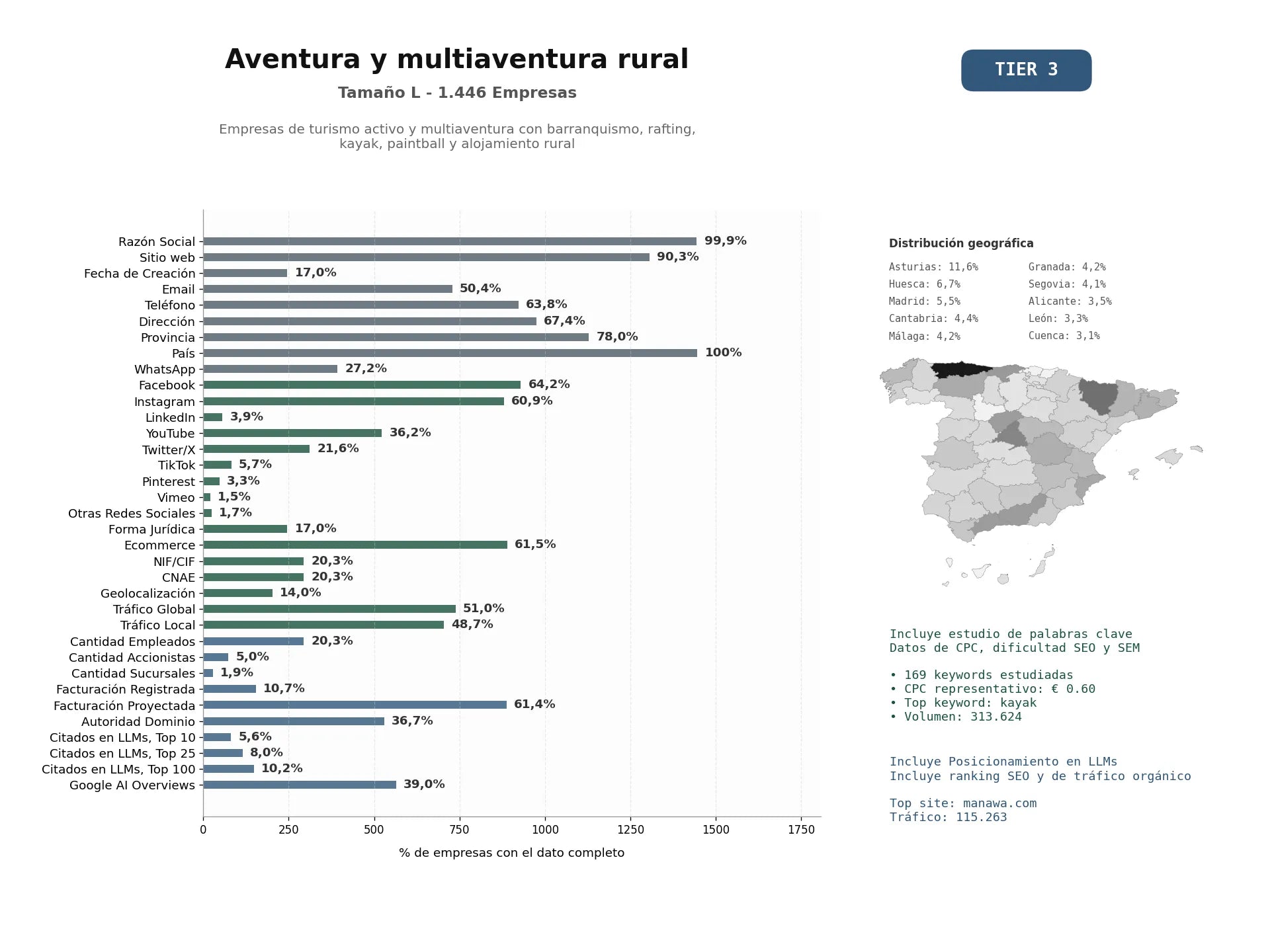This screenshot has height=952, width=1270.
Task: Click 'Cantabria: 4,4%' entry
Action: (933, 319)
